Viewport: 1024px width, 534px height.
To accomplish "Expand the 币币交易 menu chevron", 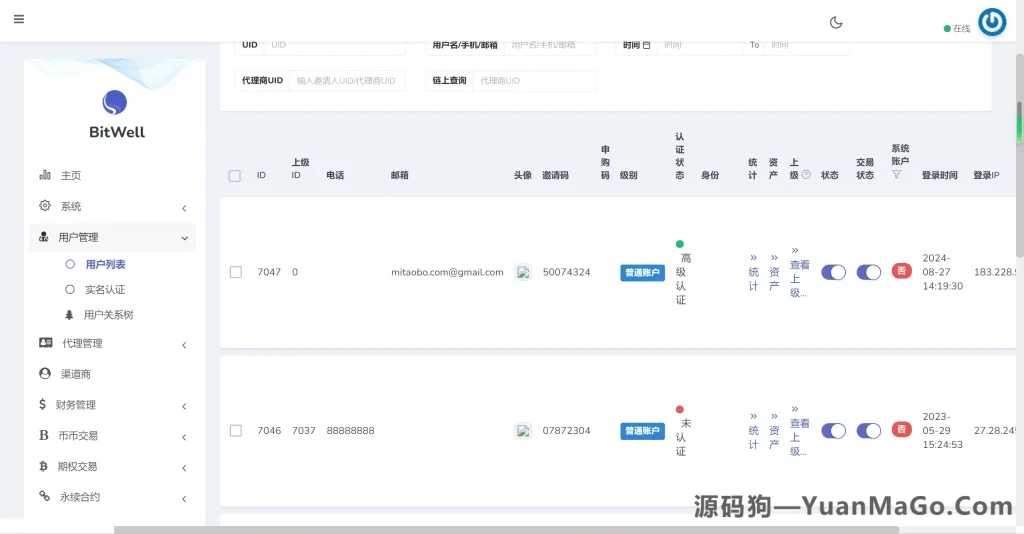I will click(184, 437).
